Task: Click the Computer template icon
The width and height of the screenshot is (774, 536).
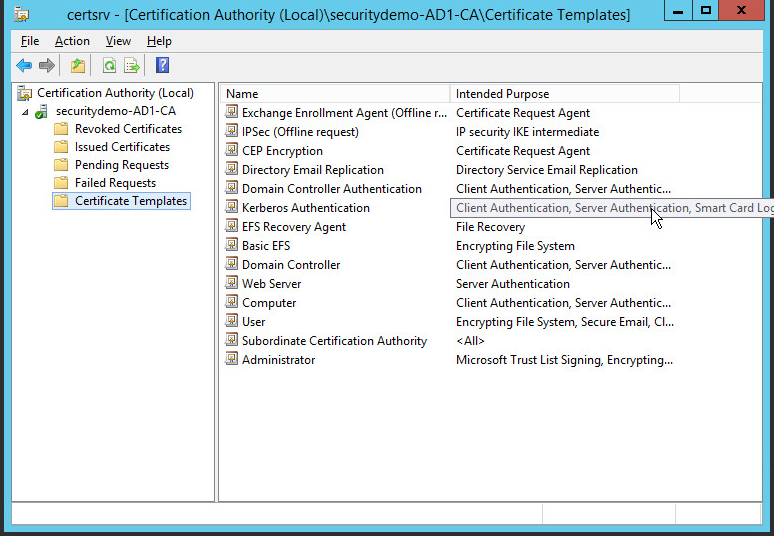Action: tap(232, 302)
